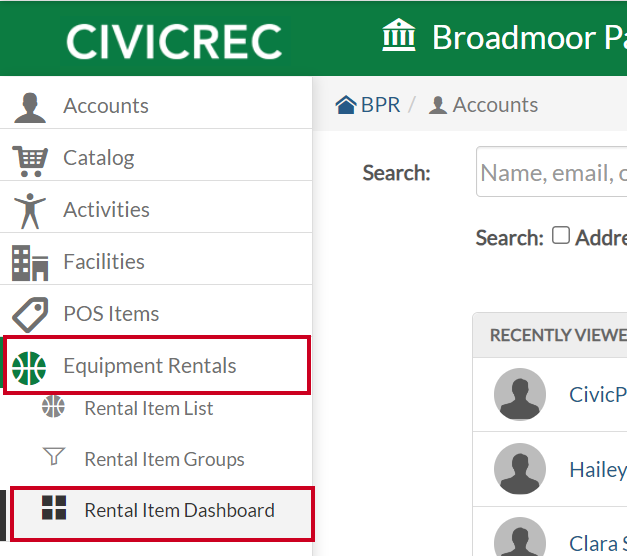
Task: Focus the account search input field
Action: tap(551, 172)
